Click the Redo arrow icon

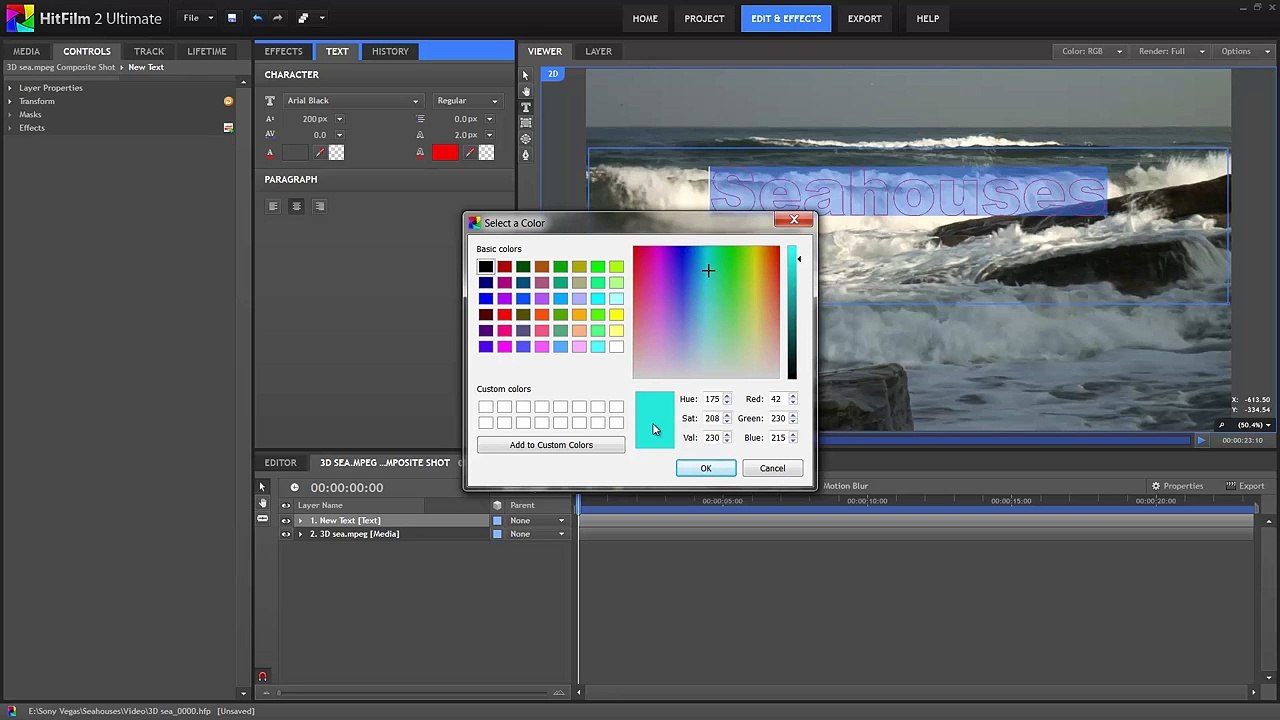(278, 18)
